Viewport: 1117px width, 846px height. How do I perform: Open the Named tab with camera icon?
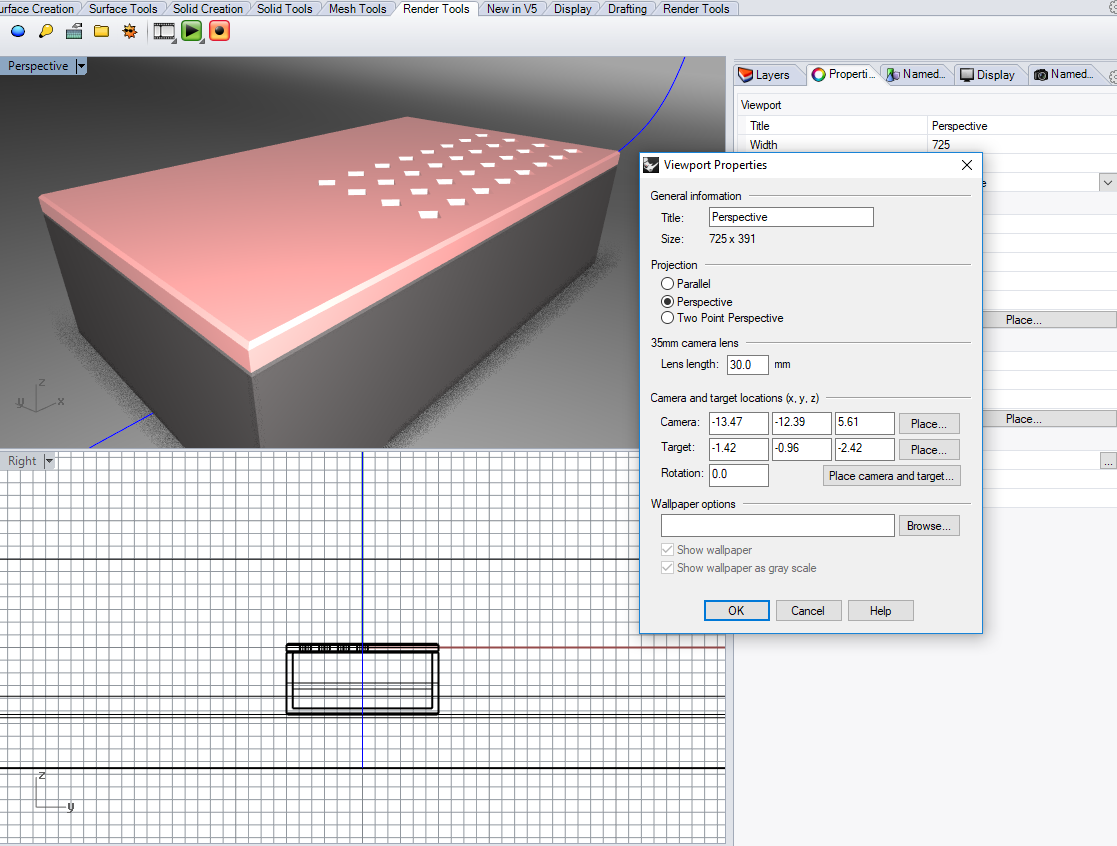[1064, 74]
